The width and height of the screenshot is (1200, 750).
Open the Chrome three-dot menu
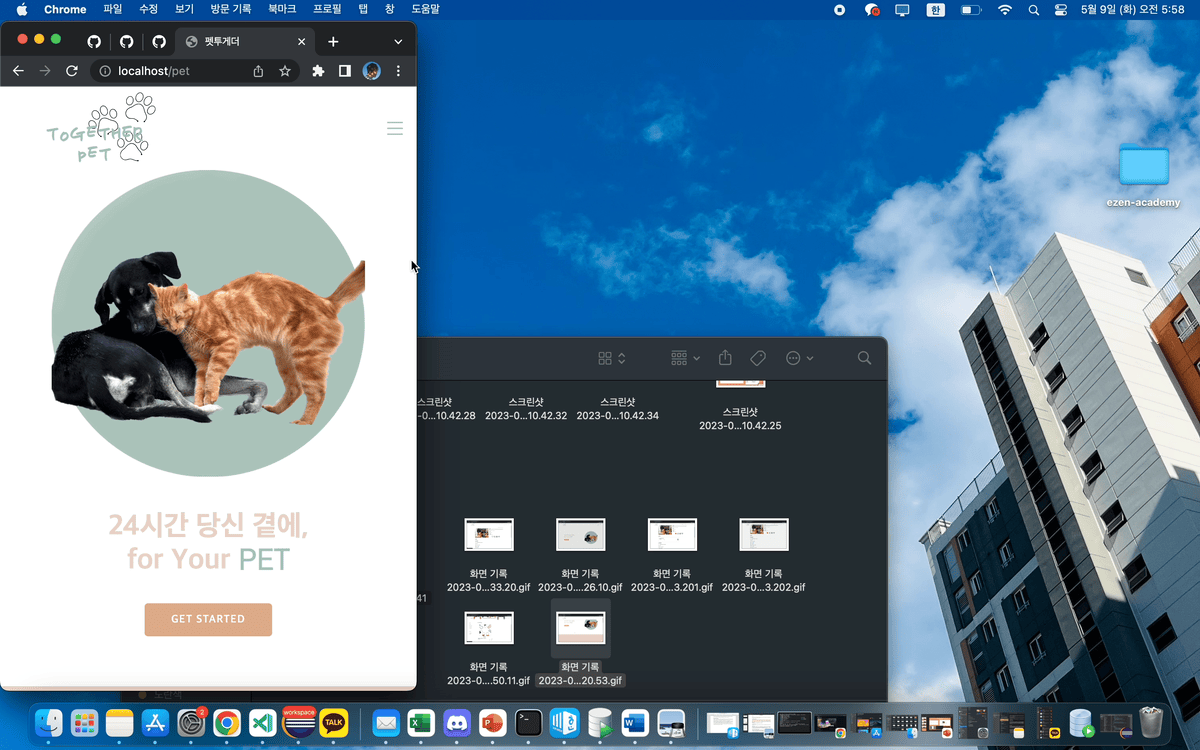[x=398, y=71]
